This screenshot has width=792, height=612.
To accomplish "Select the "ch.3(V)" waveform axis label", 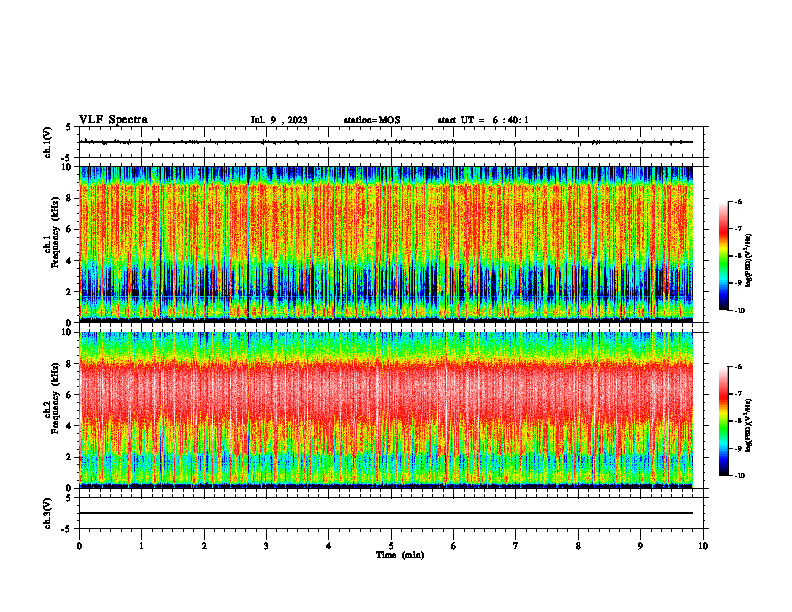I will tap(48, 513).
